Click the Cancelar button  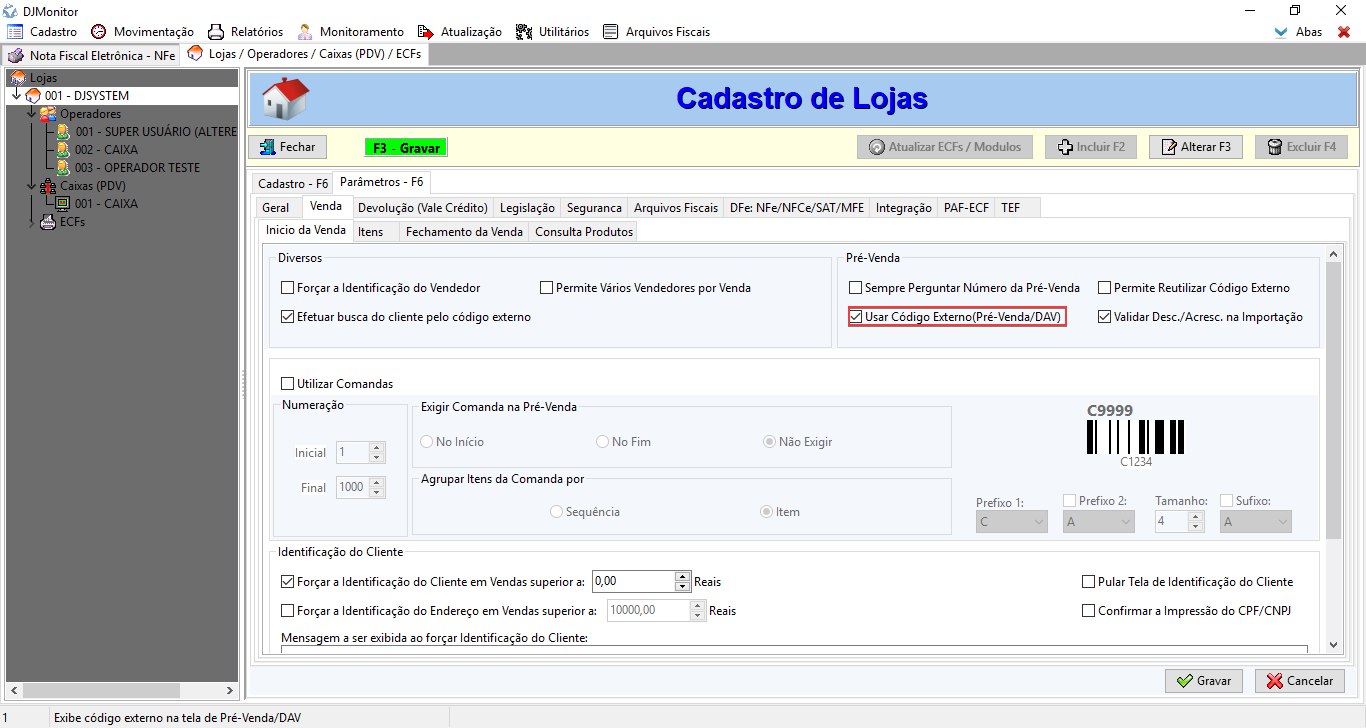pyautogui.click(x=1299, y=681)
